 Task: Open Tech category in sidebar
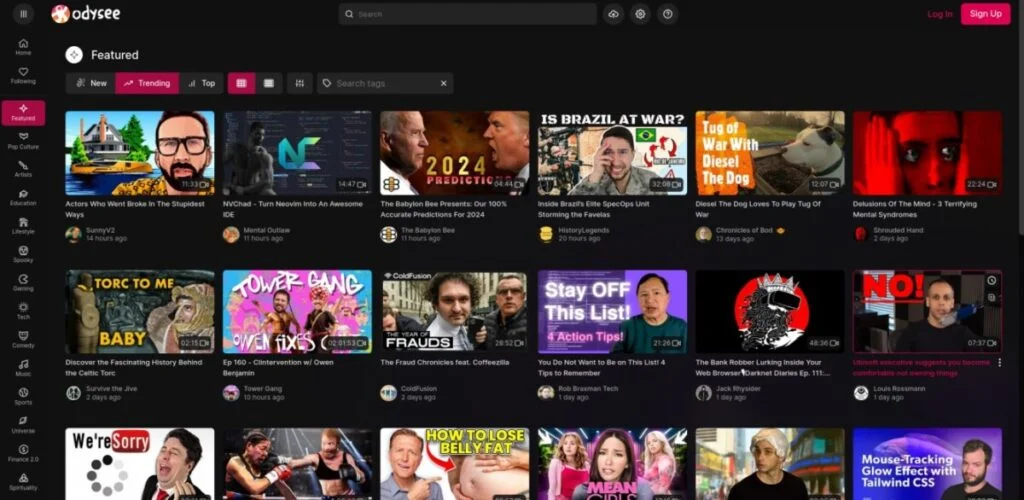tap(24, 311)
